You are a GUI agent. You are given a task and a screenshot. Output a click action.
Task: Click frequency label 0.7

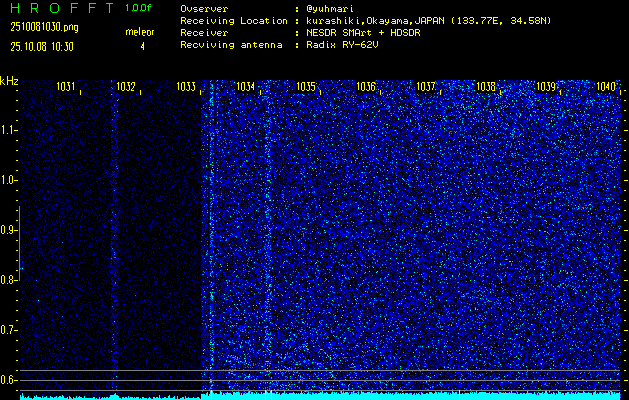[x=7, y=330]
